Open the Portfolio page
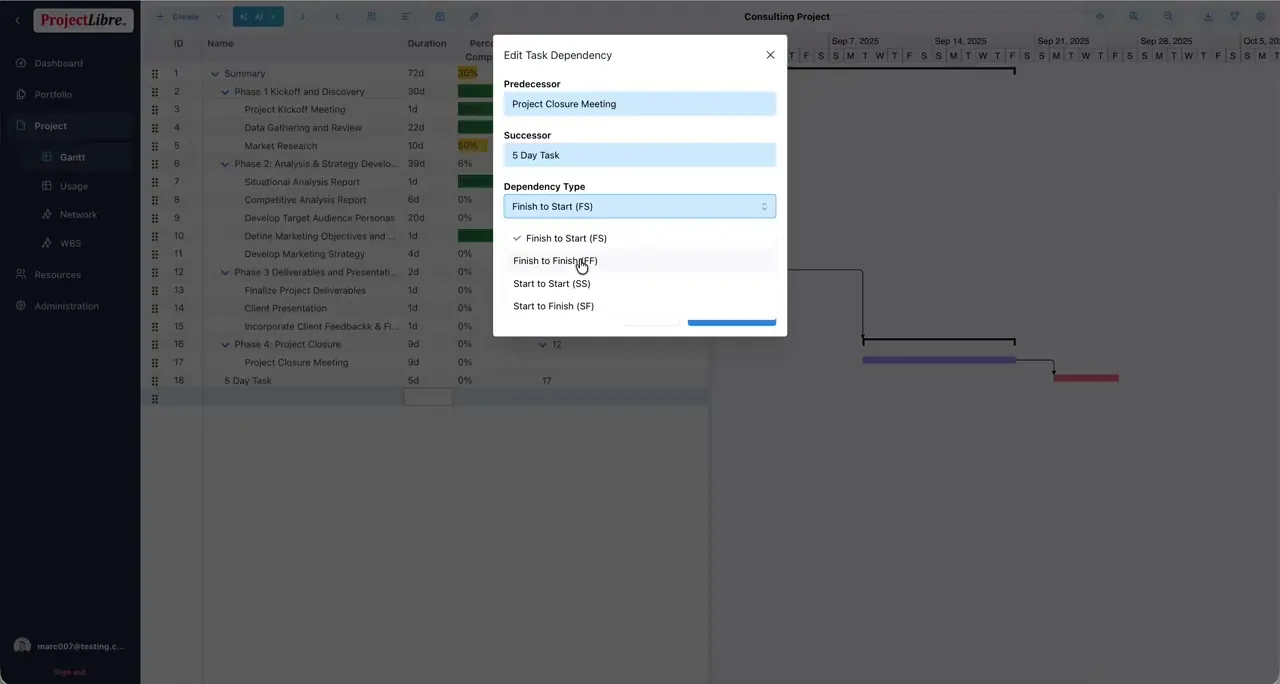 pos(53,95)
